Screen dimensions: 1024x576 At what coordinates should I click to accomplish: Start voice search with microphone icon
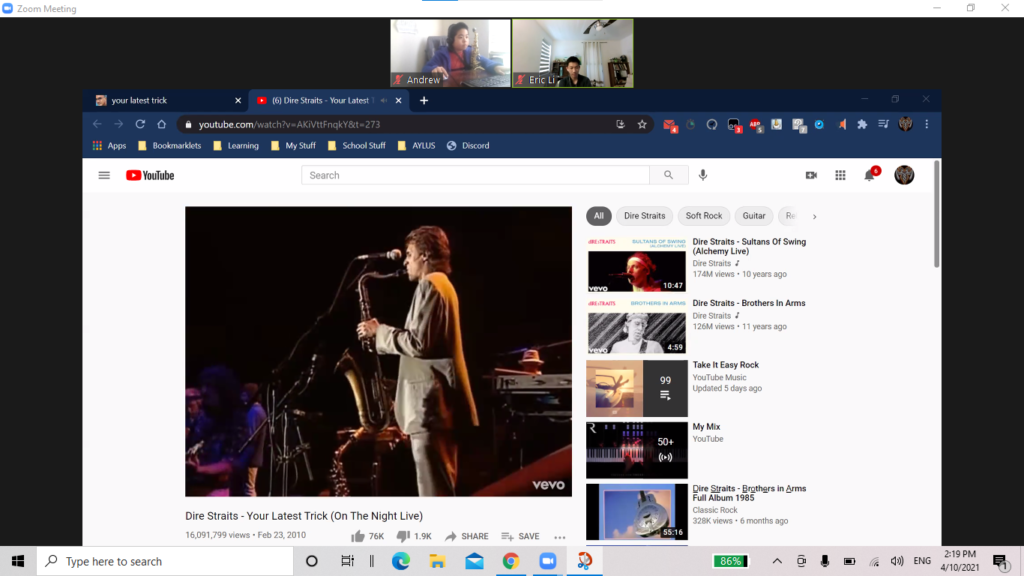point(703,175)
